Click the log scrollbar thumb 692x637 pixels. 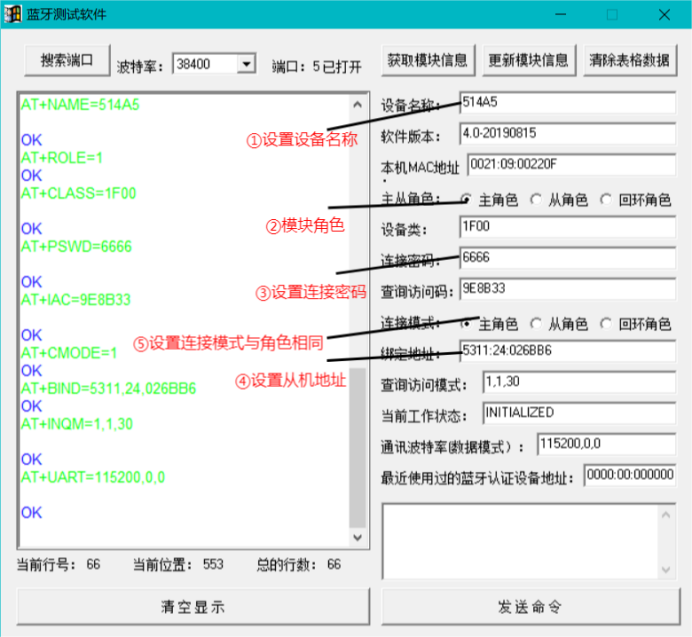(x=357, y=448)
